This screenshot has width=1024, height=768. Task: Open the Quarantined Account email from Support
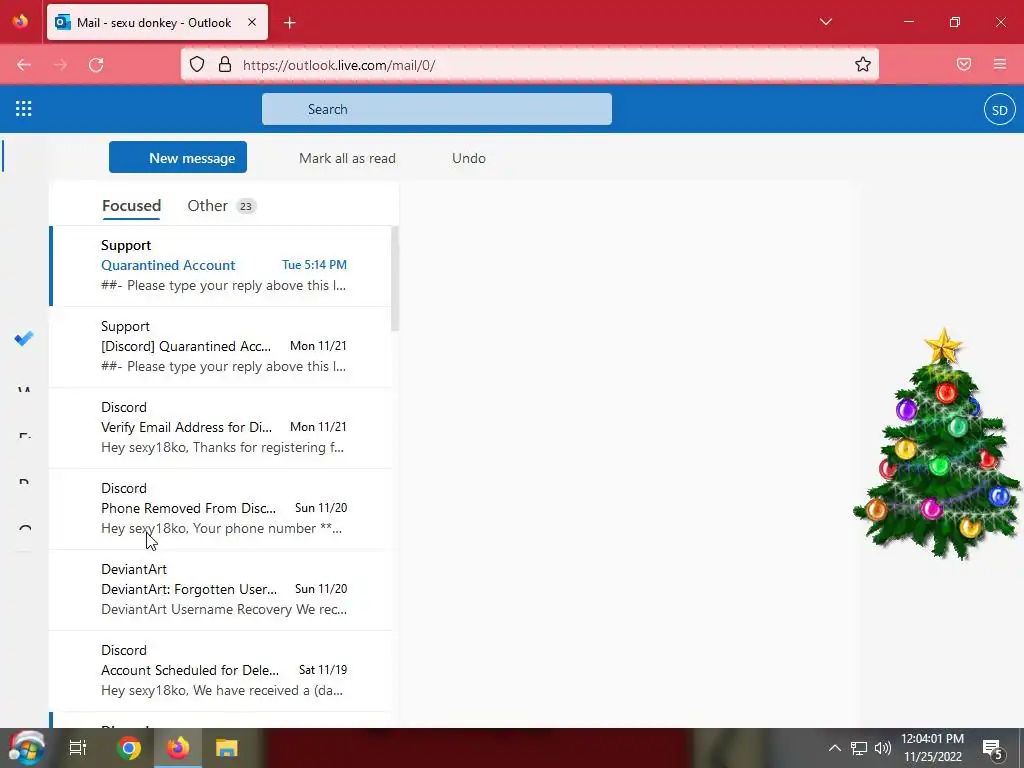222,266
